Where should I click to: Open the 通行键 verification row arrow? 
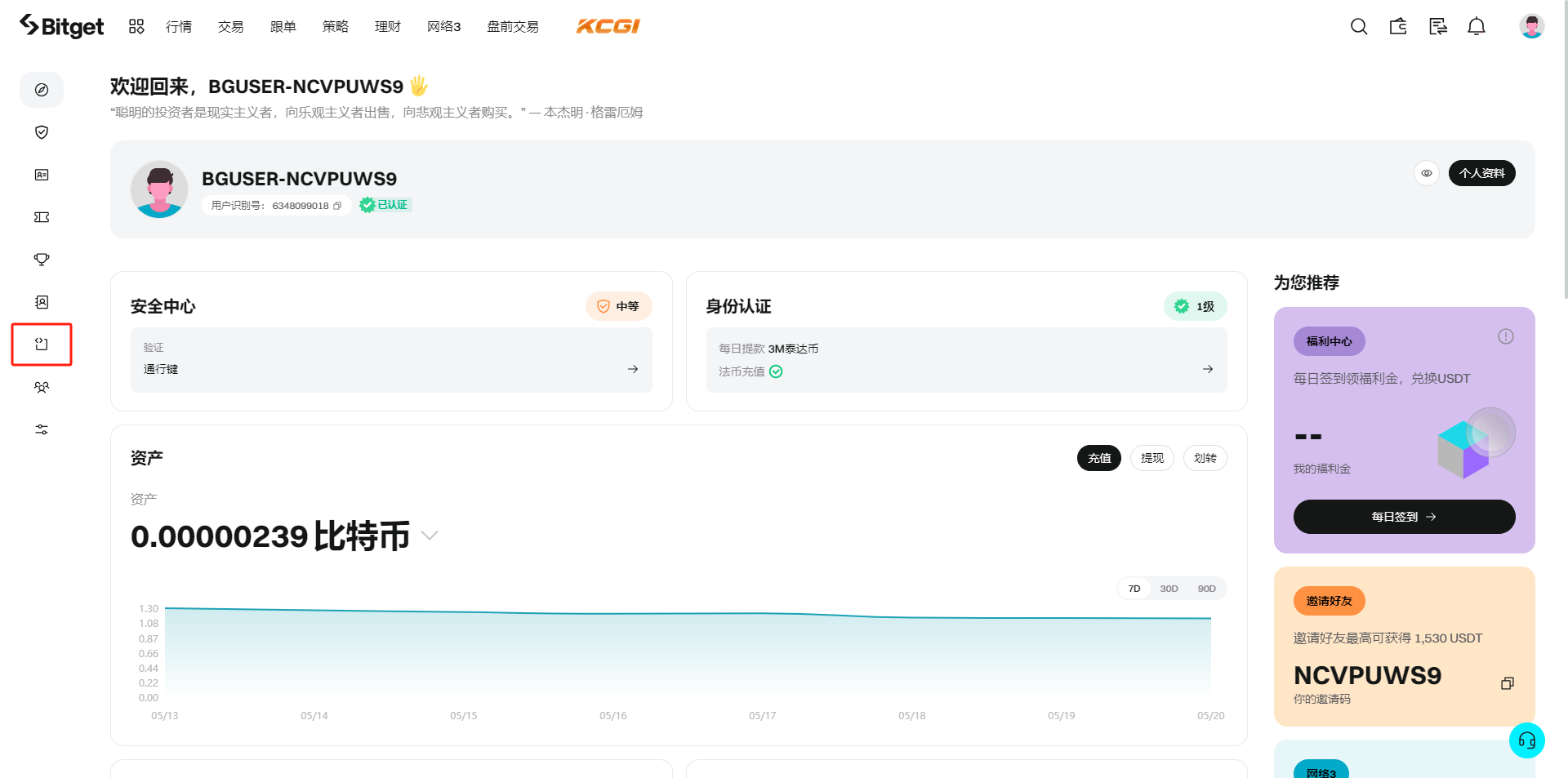(633, 369)
